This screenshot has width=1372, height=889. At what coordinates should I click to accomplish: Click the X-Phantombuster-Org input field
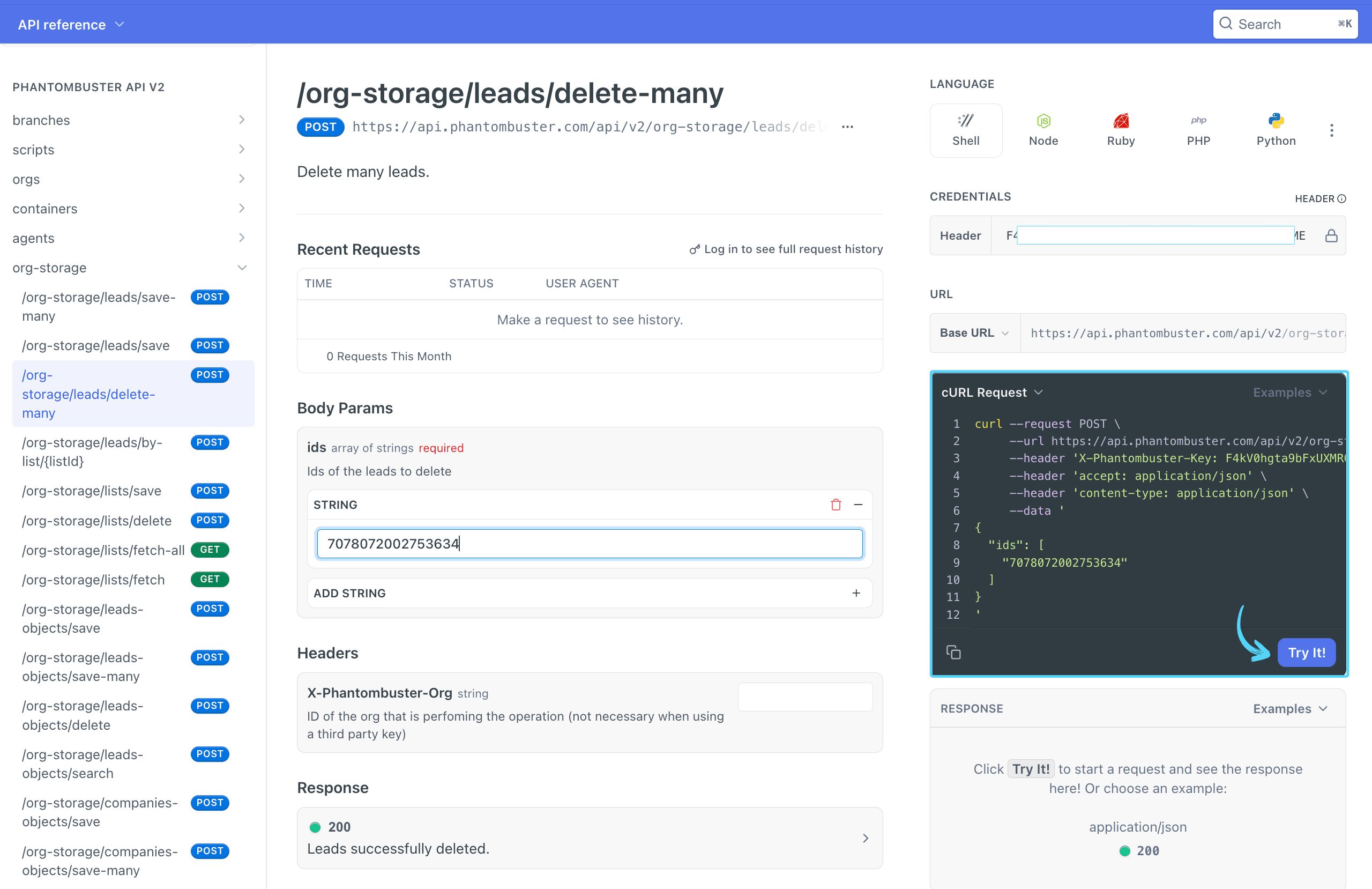pos(805,697)
